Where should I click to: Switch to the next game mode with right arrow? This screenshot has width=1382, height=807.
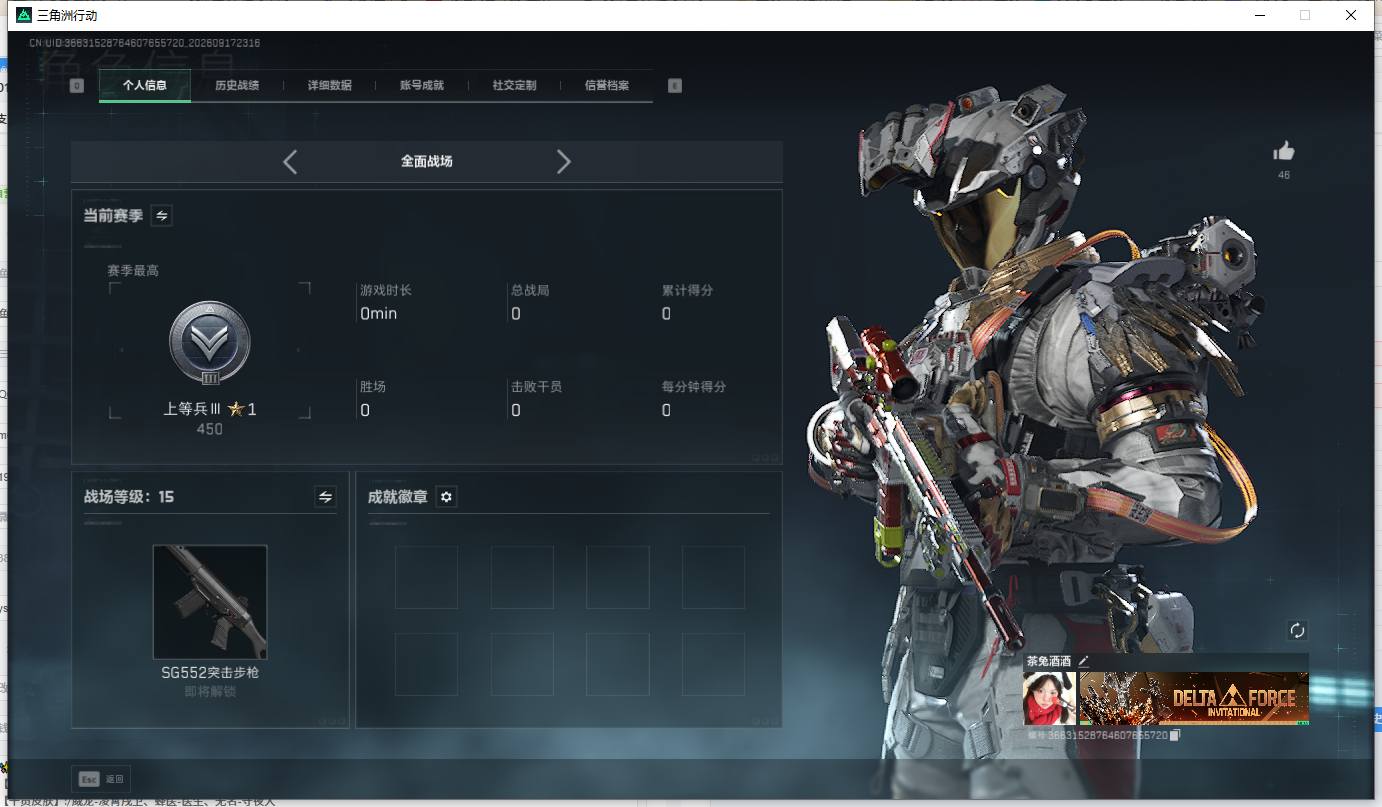coord(564,161)
